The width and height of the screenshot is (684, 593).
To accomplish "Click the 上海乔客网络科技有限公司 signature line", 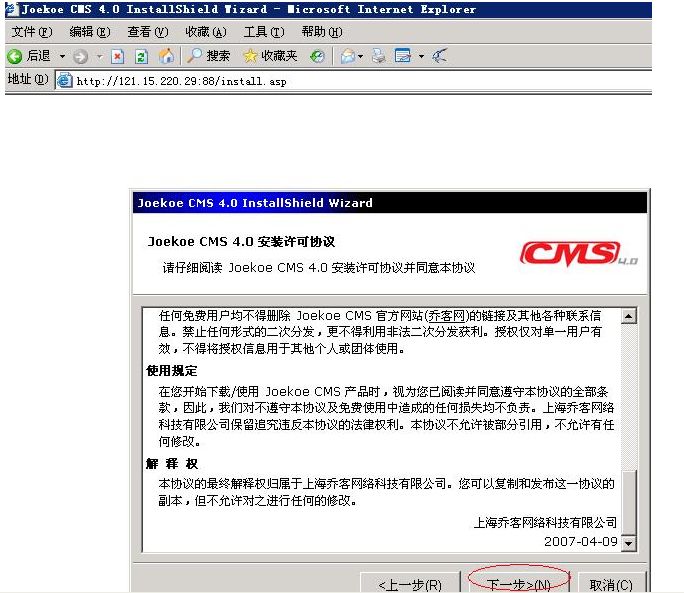I will tap(545, 522).
